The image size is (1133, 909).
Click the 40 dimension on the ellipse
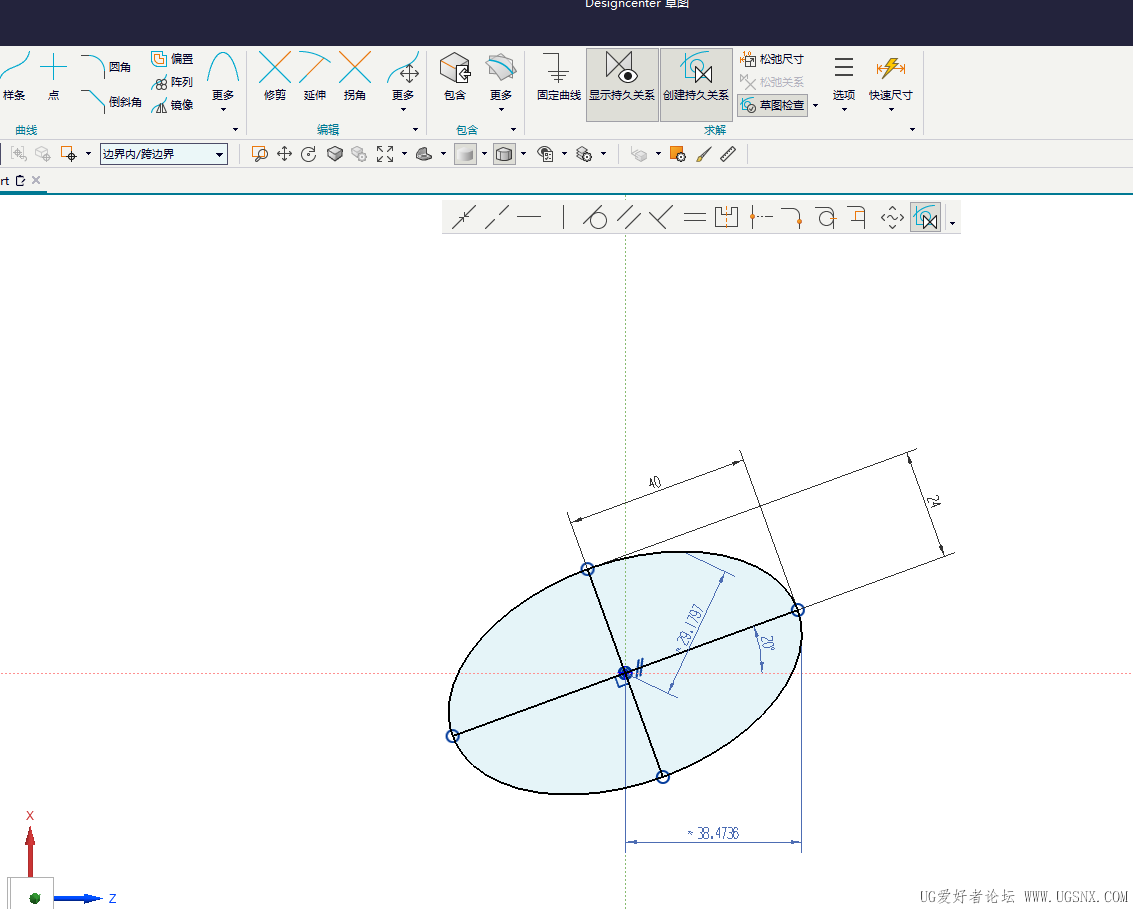tap(655, 483)
